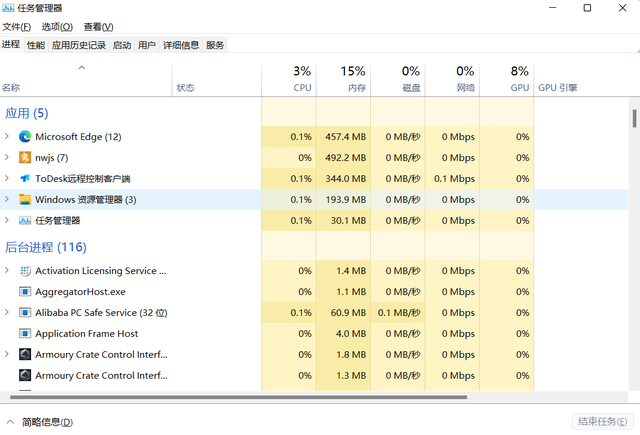The image size is (640, 435).
Task: Click the 0.1 Mbps network cell
Action: (454, 179)
